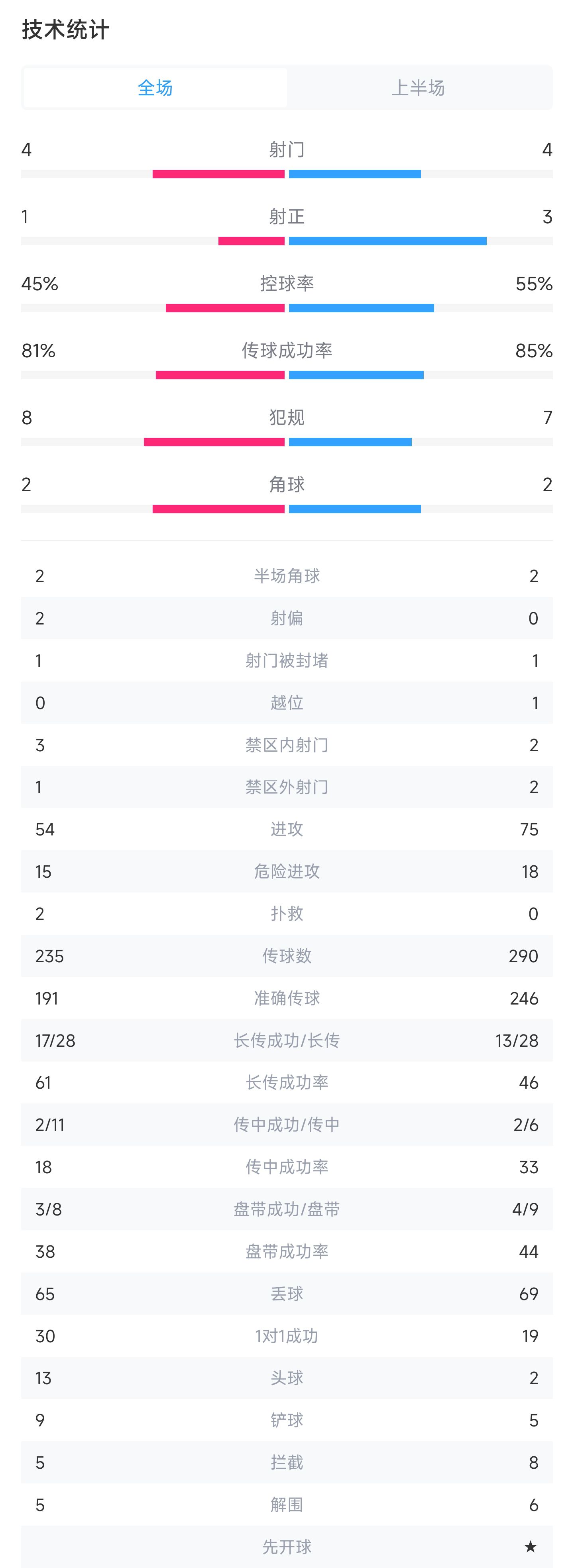Select the 拦截 interceptions row
The height and width of the screenshot is (1568, 574).
point(287,1462)
